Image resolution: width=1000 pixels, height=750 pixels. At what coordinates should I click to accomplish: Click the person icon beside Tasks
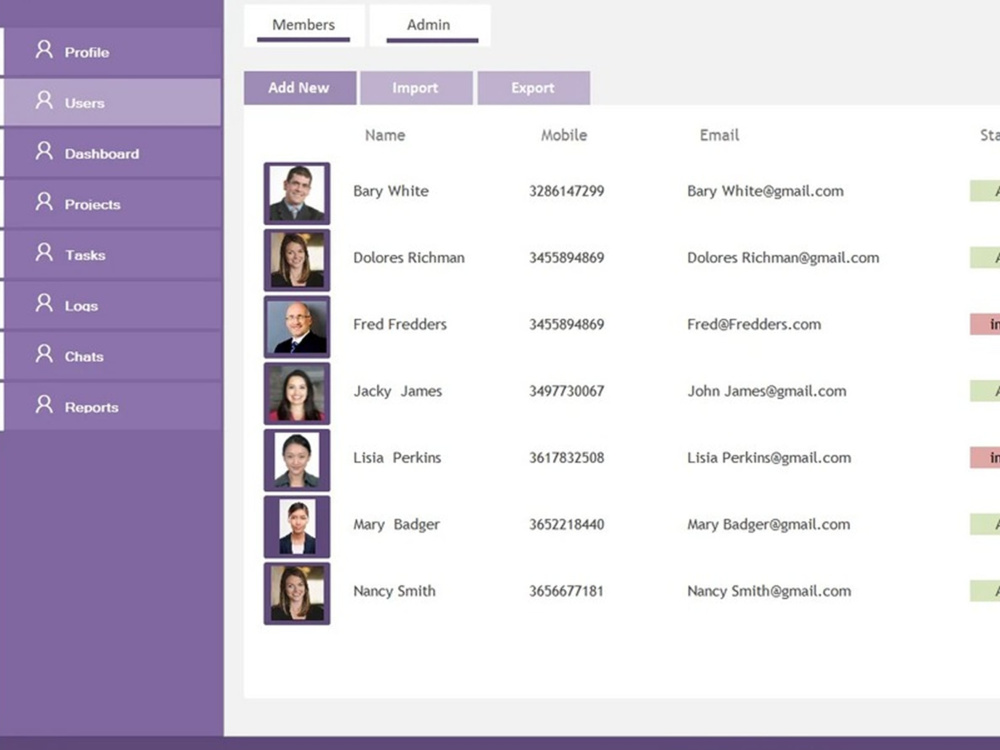tap(44, 252)
